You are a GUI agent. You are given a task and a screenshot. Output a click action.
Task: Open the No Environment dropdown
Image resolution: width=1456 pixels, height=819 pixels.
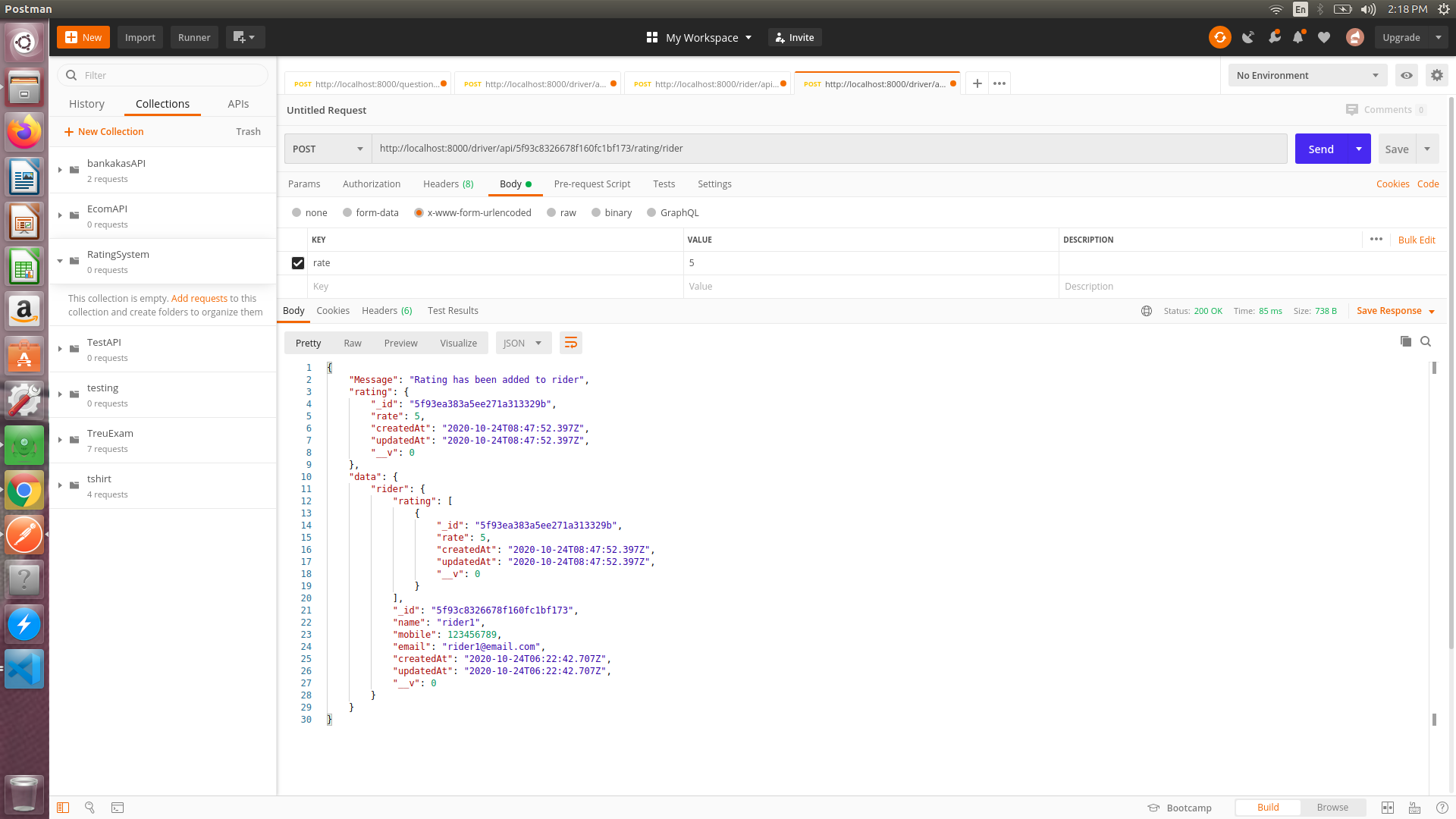pos(1307,75)
